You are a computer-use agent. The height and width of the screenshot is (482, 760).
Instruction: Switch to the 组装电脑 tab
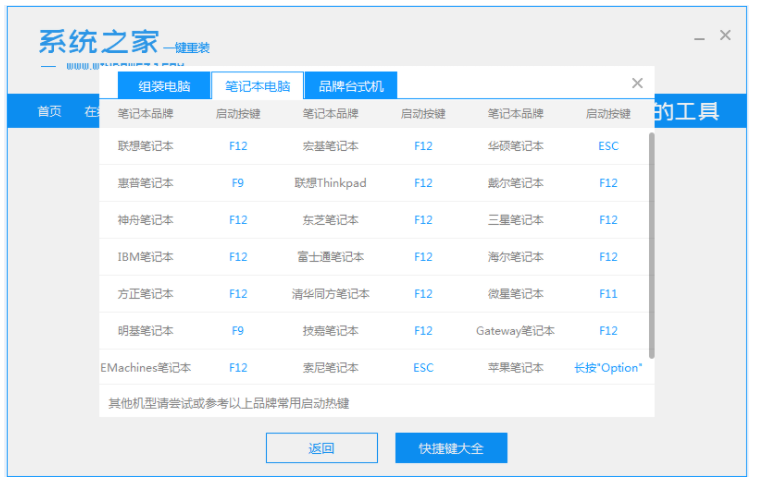pos(164,85)
